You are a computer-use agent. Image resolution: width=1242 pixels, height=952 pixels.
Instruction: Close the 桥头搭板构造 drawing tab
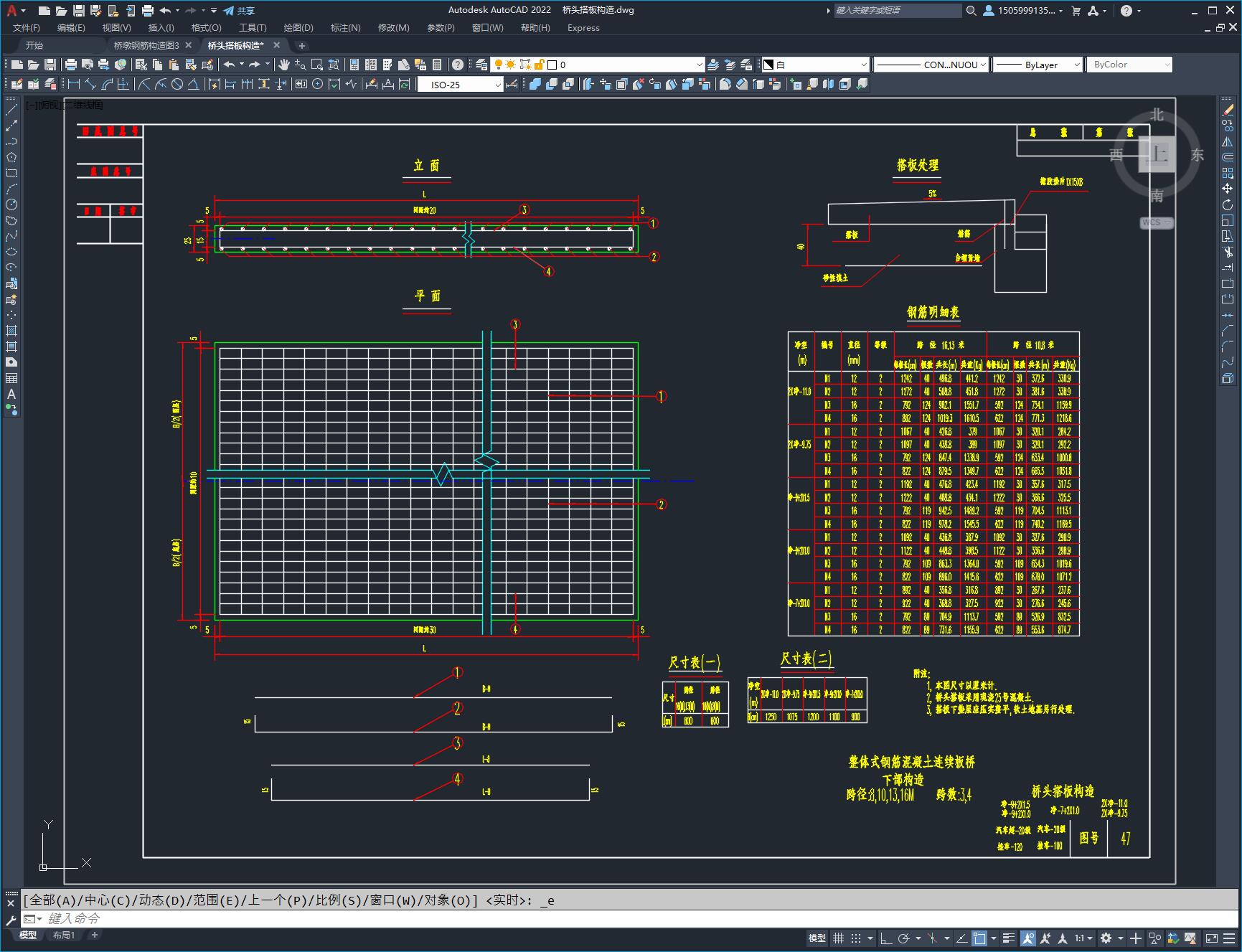[x=277, y=45]
